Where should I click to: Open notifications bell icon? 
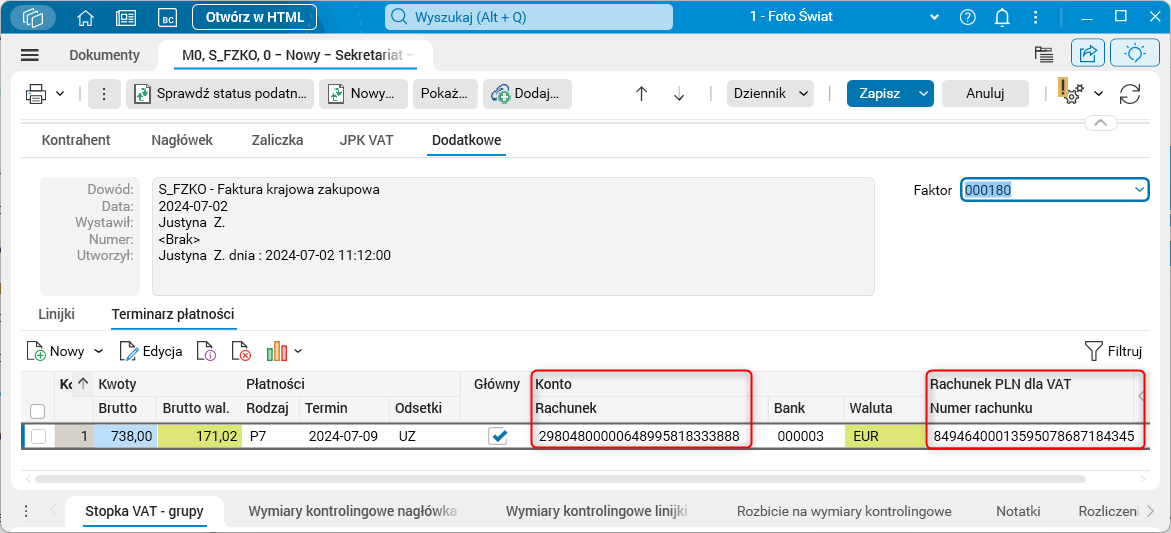[x=1001, y=16]
